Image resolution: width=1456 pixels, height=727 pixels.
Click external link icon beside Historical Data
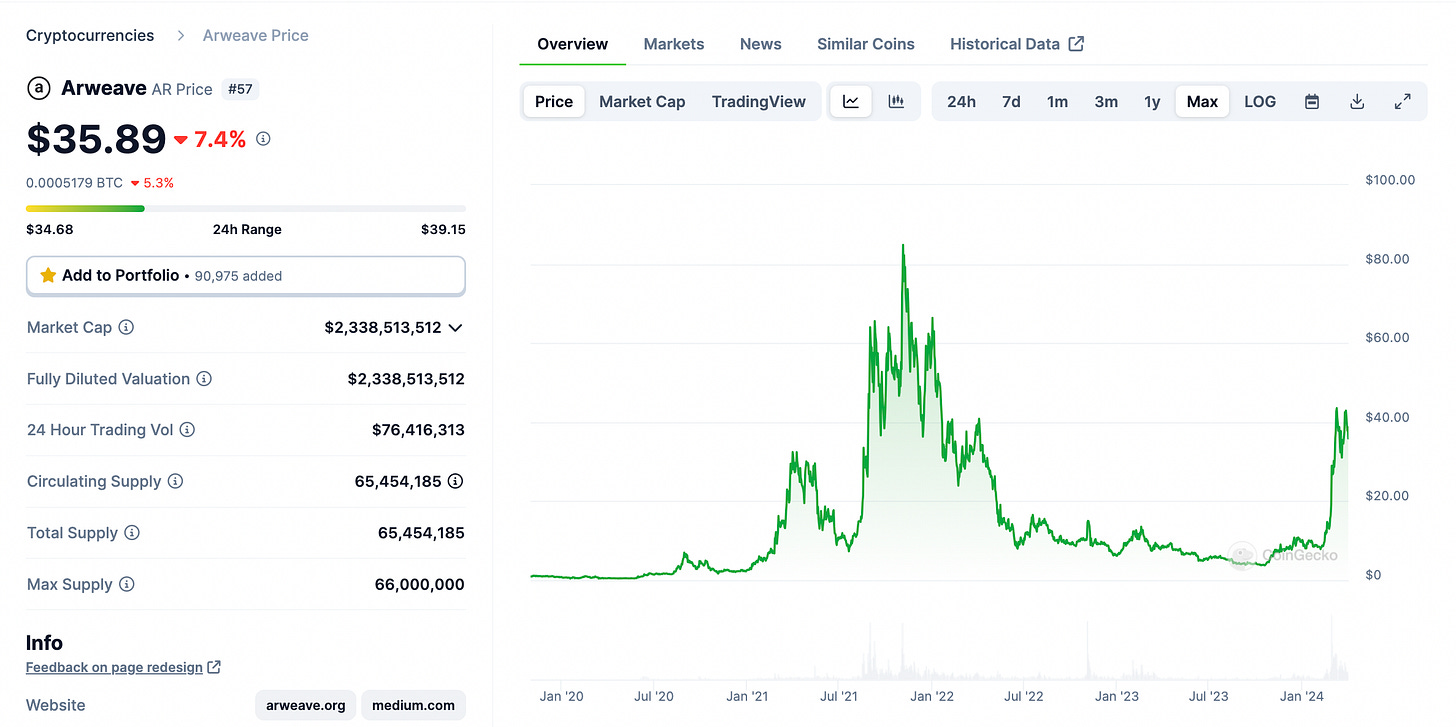coord(1076,43)
